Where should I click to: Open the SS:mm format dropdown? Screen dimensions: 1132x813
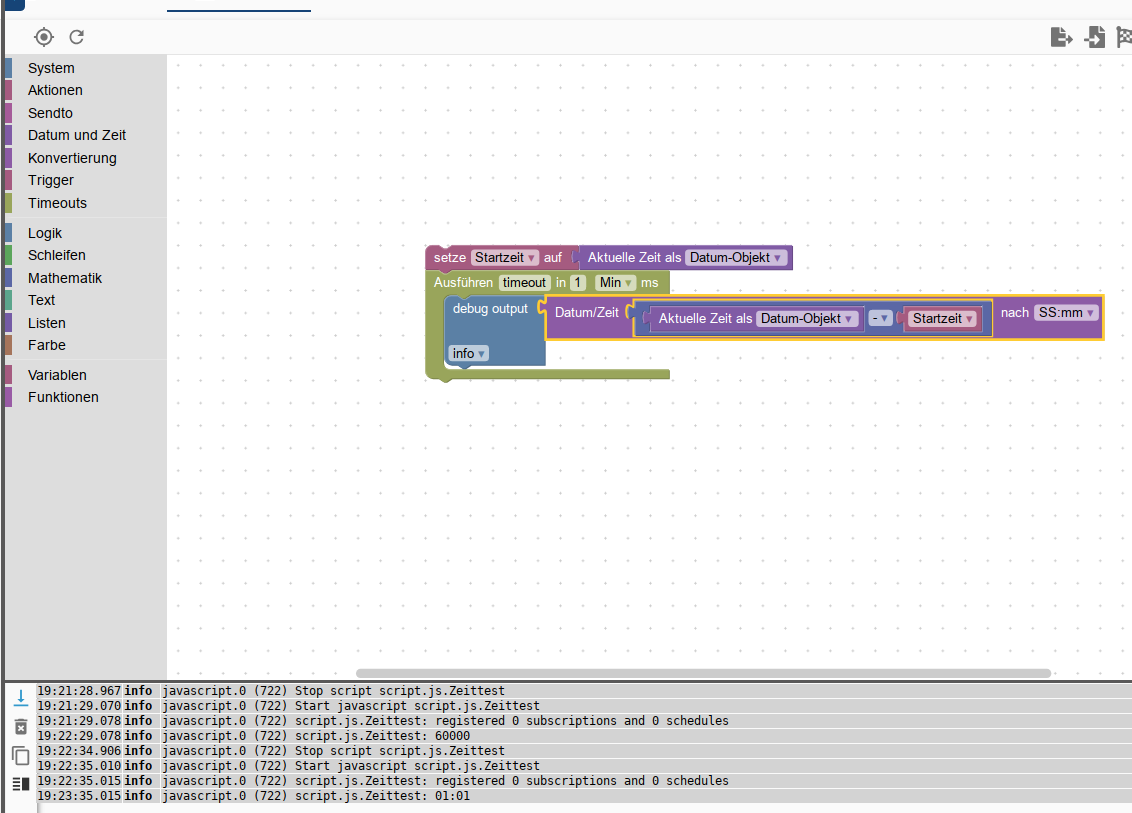(1067, 313)
